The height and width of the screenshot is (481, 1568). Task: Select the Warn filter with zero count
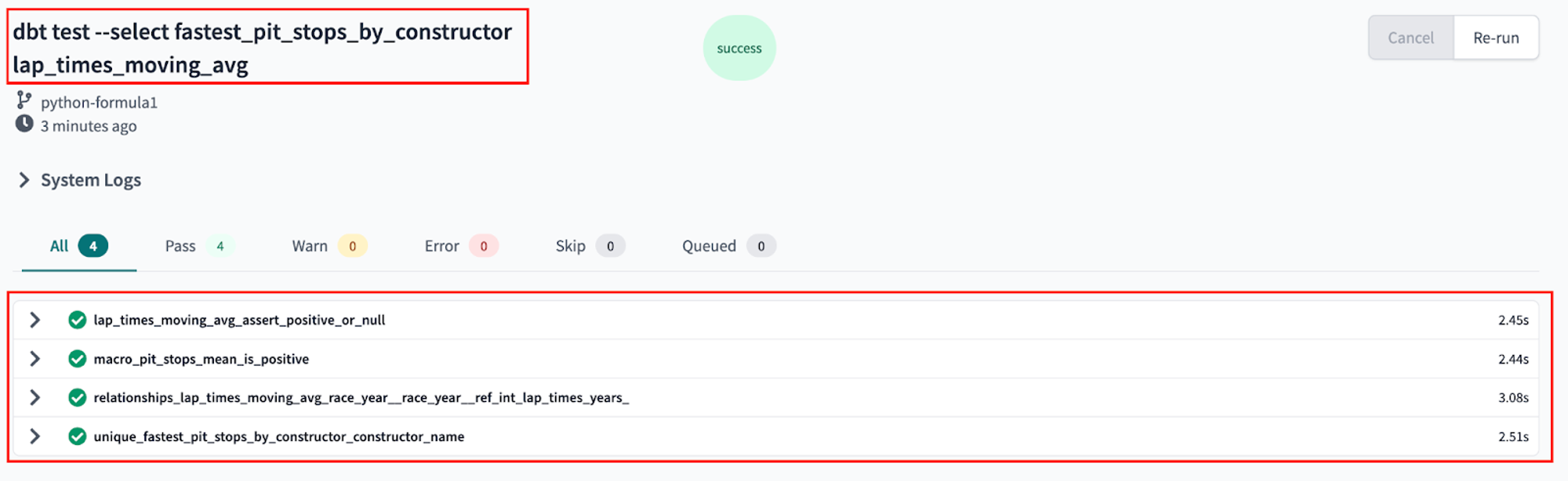(x=310, y=245)
